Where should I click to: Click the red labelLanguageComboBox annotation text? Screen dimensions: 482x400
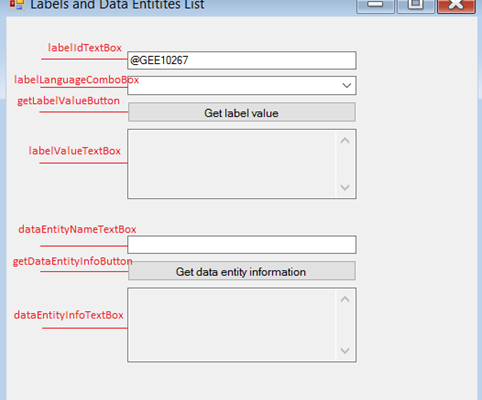coord(76,80)
